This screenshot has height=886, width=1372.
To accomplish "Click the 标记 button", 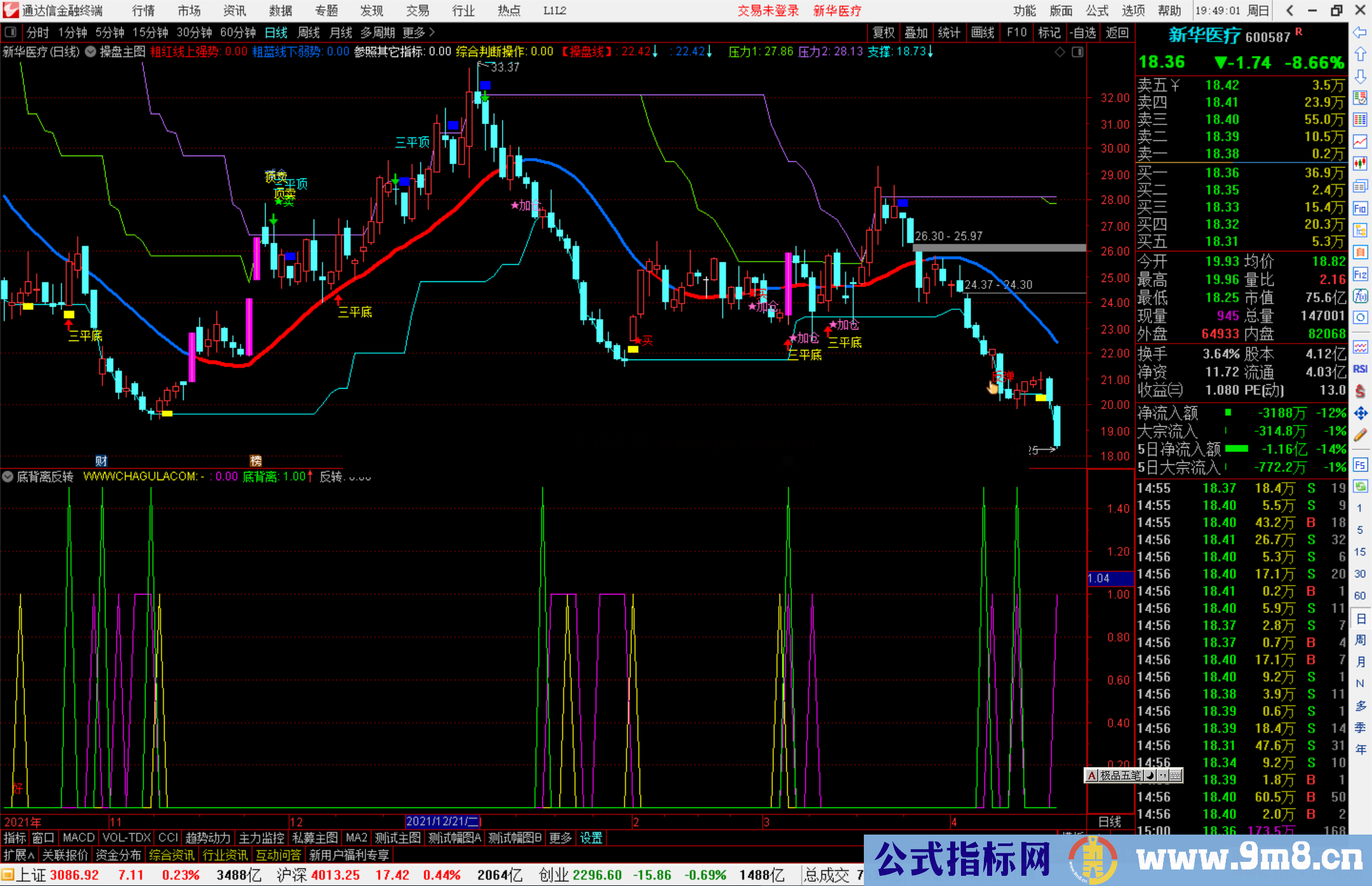I will pos(1049,32).
